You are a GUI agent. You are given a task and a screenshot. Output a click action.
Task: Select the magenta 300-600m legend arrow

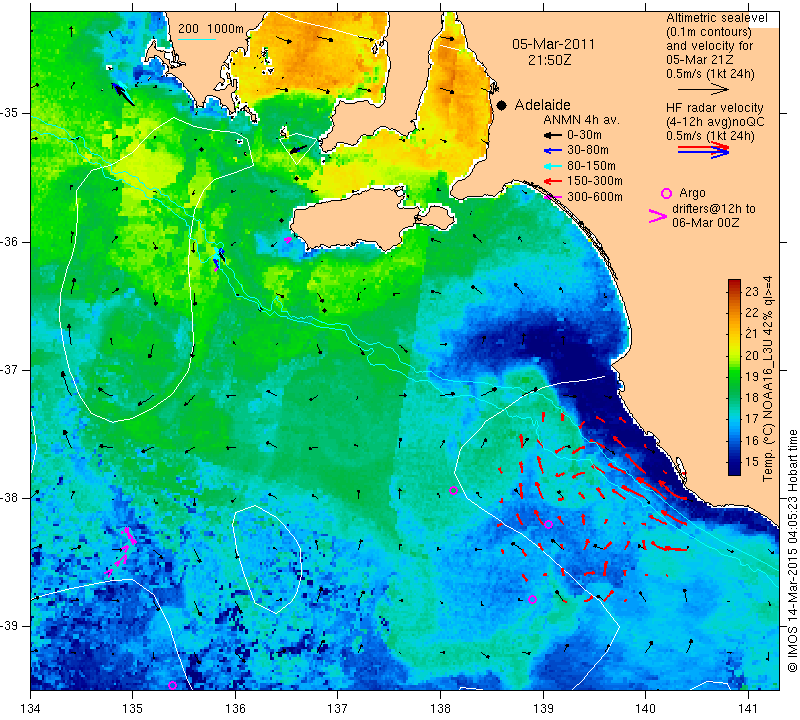[x=553, y=197]
